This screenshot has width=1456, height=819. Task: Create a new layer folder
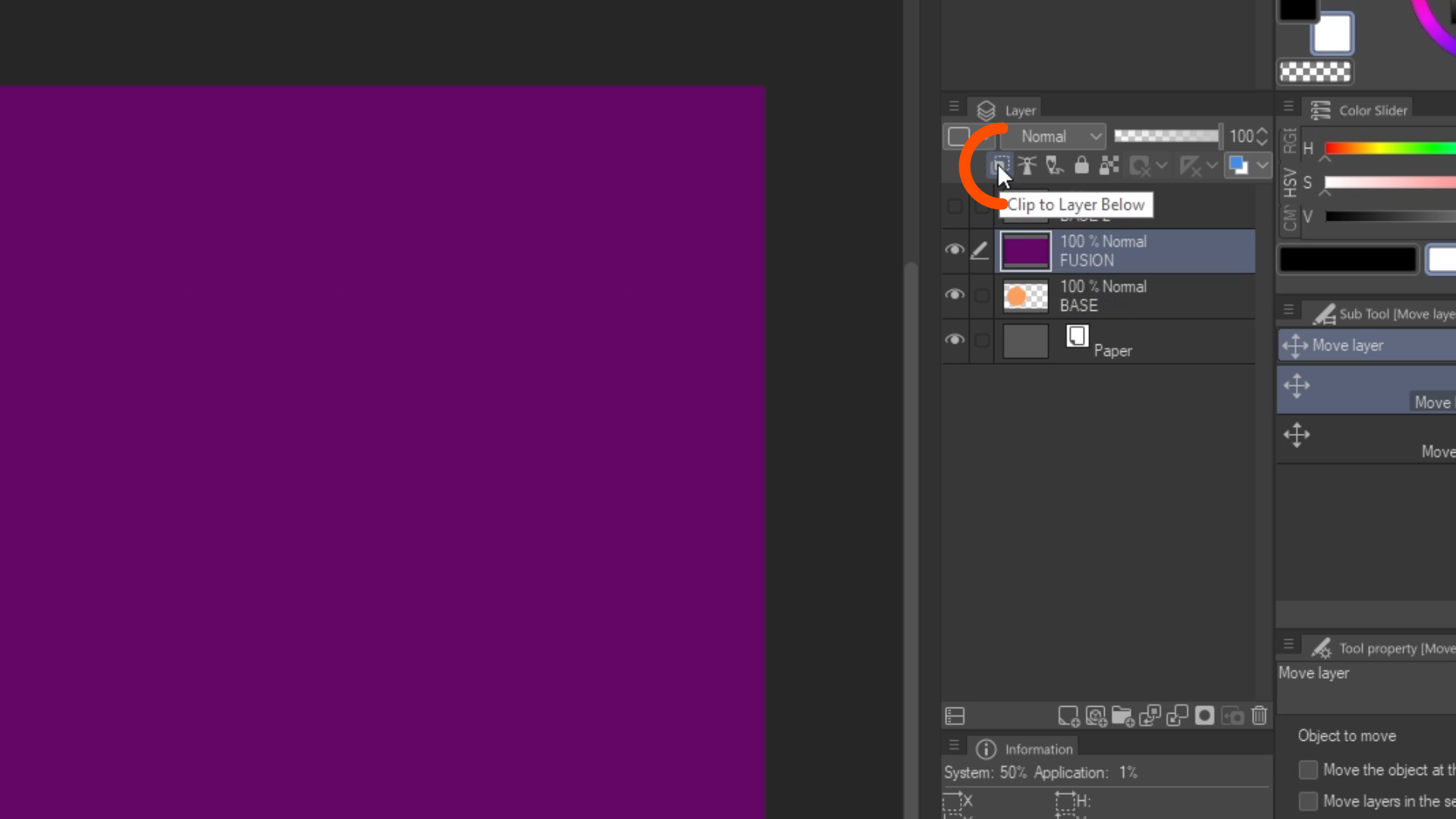click(x=1123, y=716)
